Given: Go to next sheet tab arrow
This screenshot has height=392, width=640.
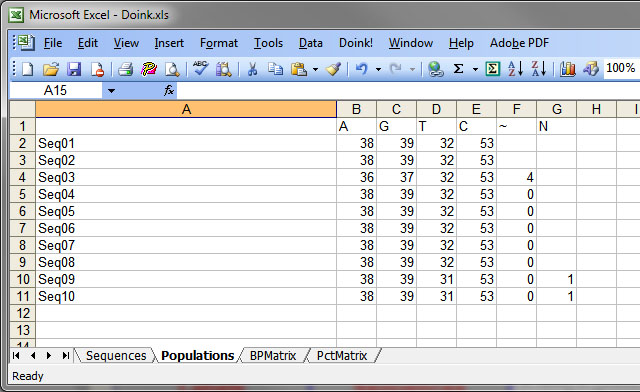Looking at the screenshot, I should click(x=49, y=356).
